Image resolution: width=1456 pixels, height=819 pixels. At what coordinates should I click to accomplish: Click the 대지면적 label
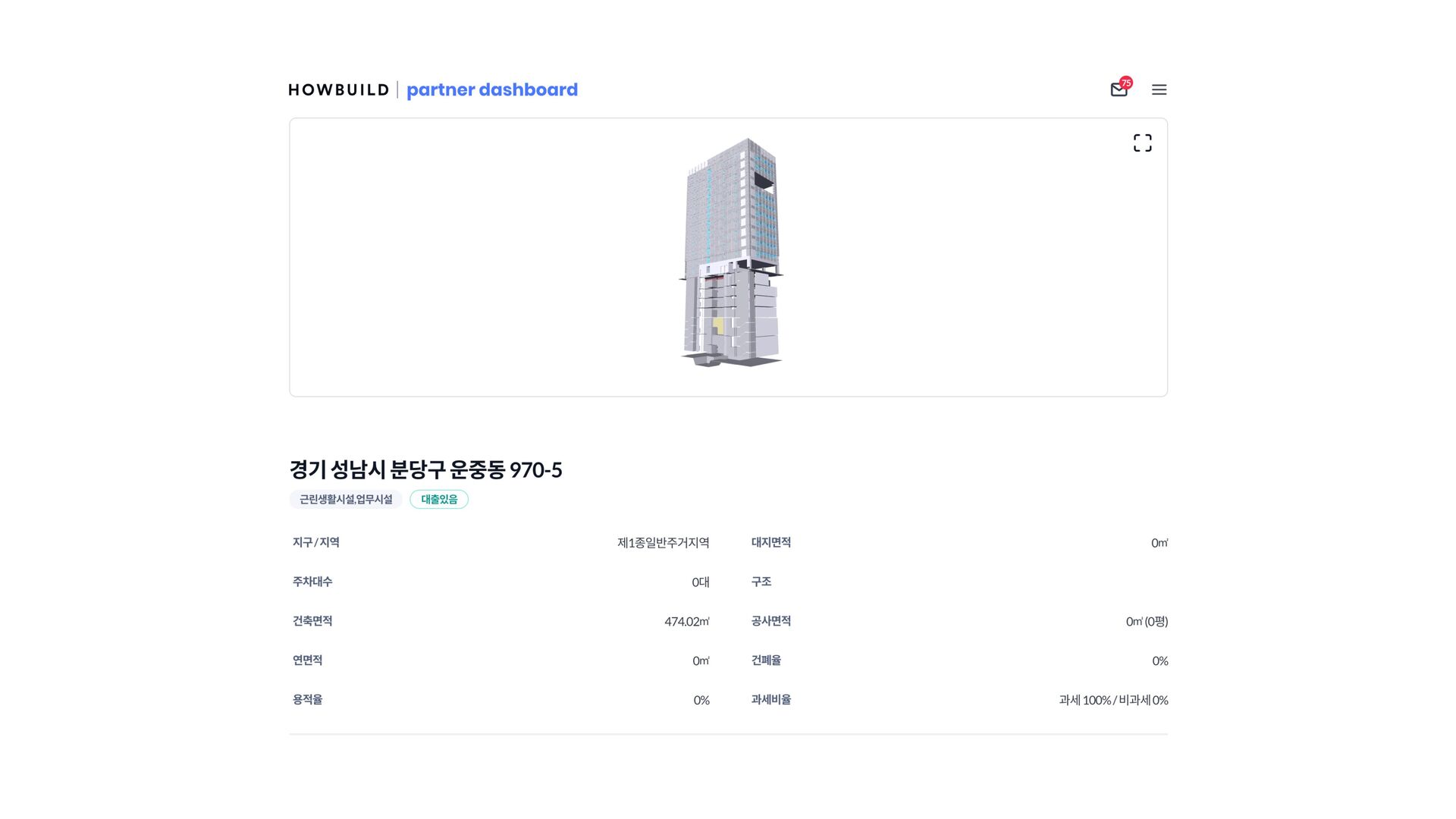[x=770, y=542]
